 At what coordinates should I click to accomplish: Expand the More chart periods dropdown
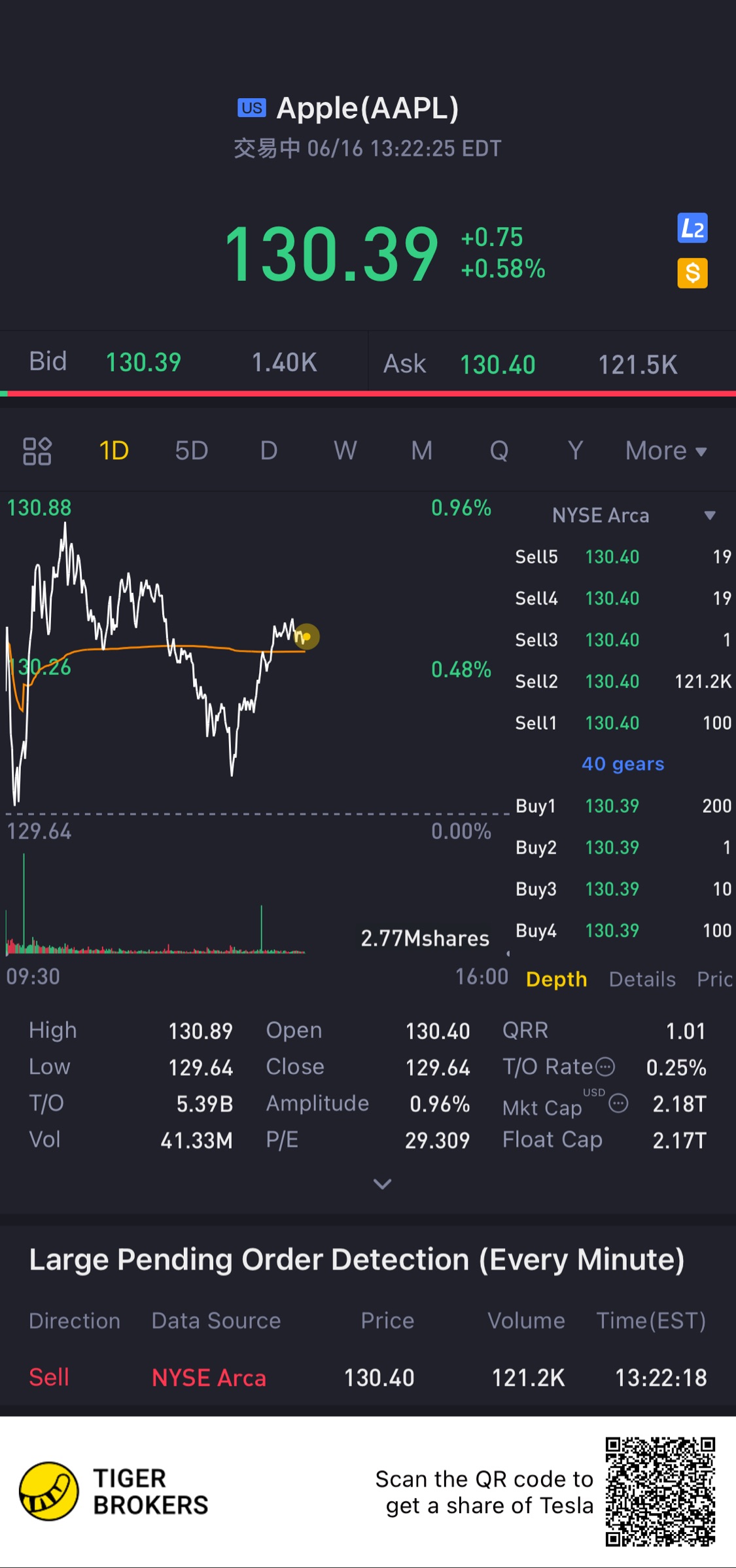666,451
